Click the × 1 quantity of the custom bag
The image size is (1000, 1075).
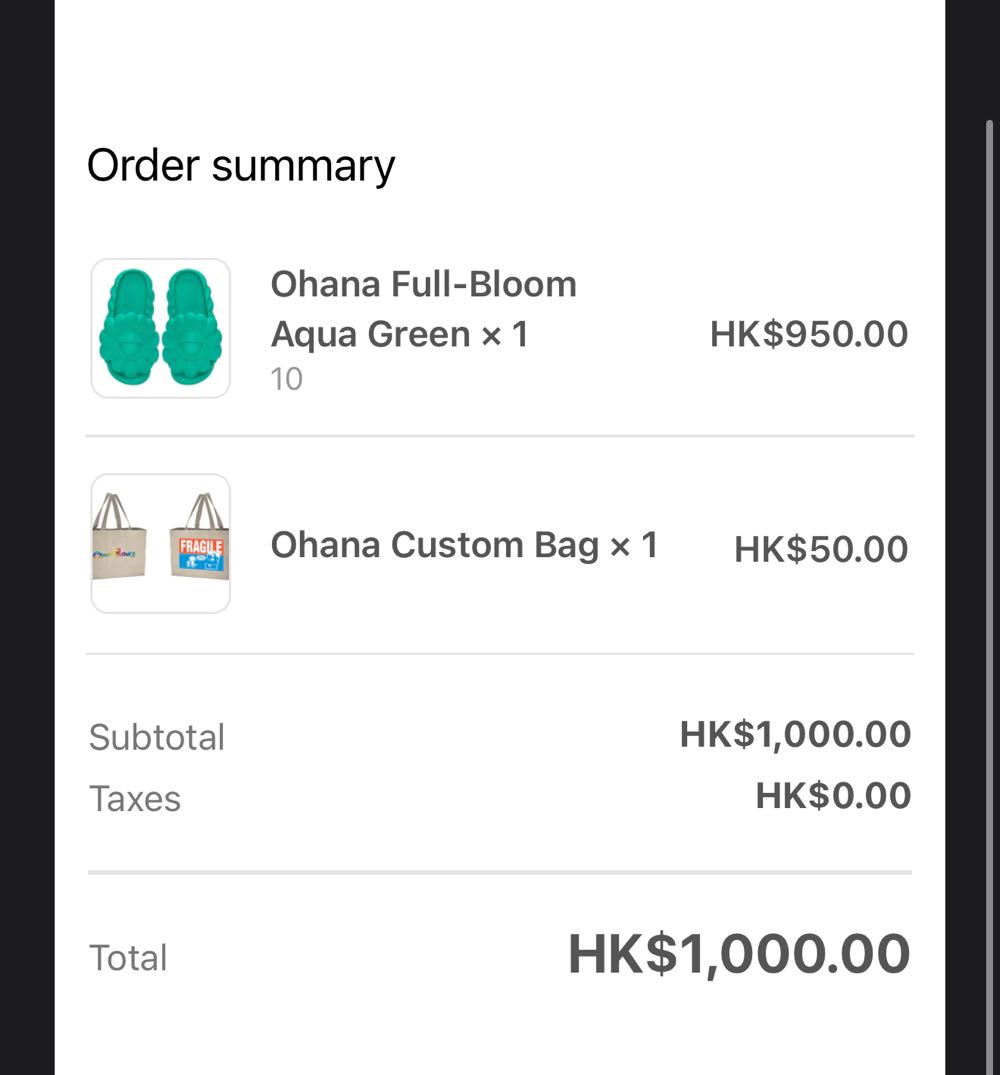tap(634, 545)
